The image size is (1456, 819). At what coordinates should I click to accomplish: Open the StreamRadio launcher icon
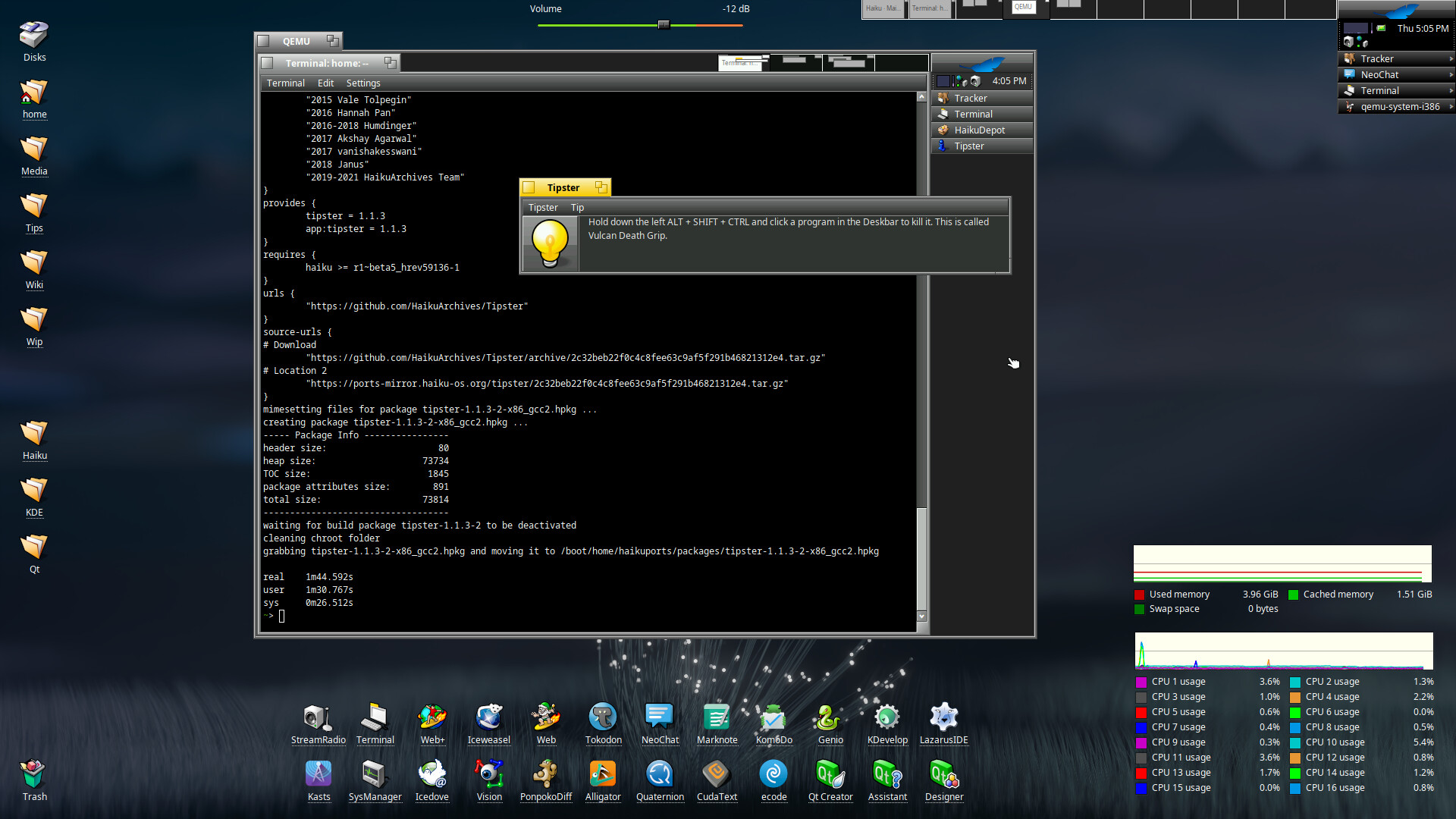[x=318, y=717]
